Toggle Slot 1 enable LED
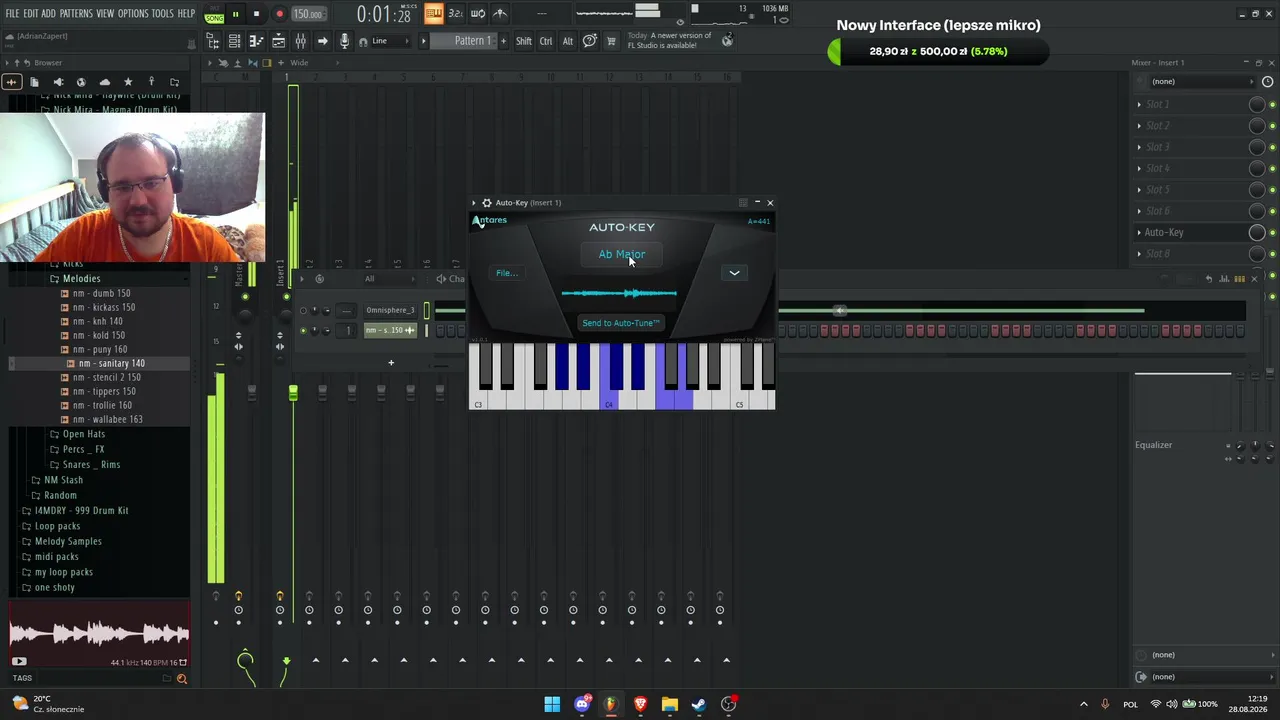The height and width of the screenshot is (720, 1280). (x=1272, y=105)
